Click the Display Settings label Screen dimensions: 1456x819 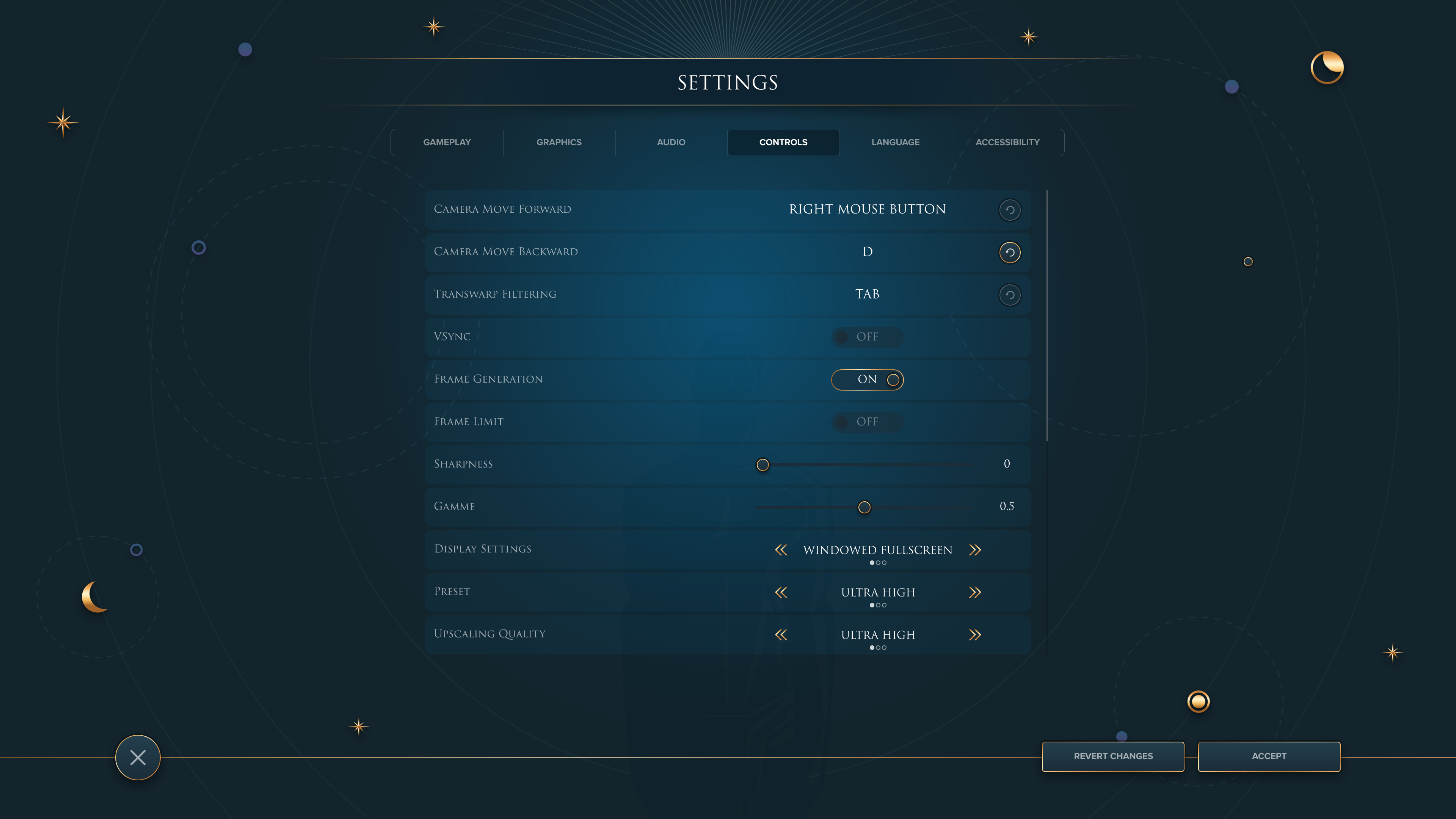click(x=483, y=549)
